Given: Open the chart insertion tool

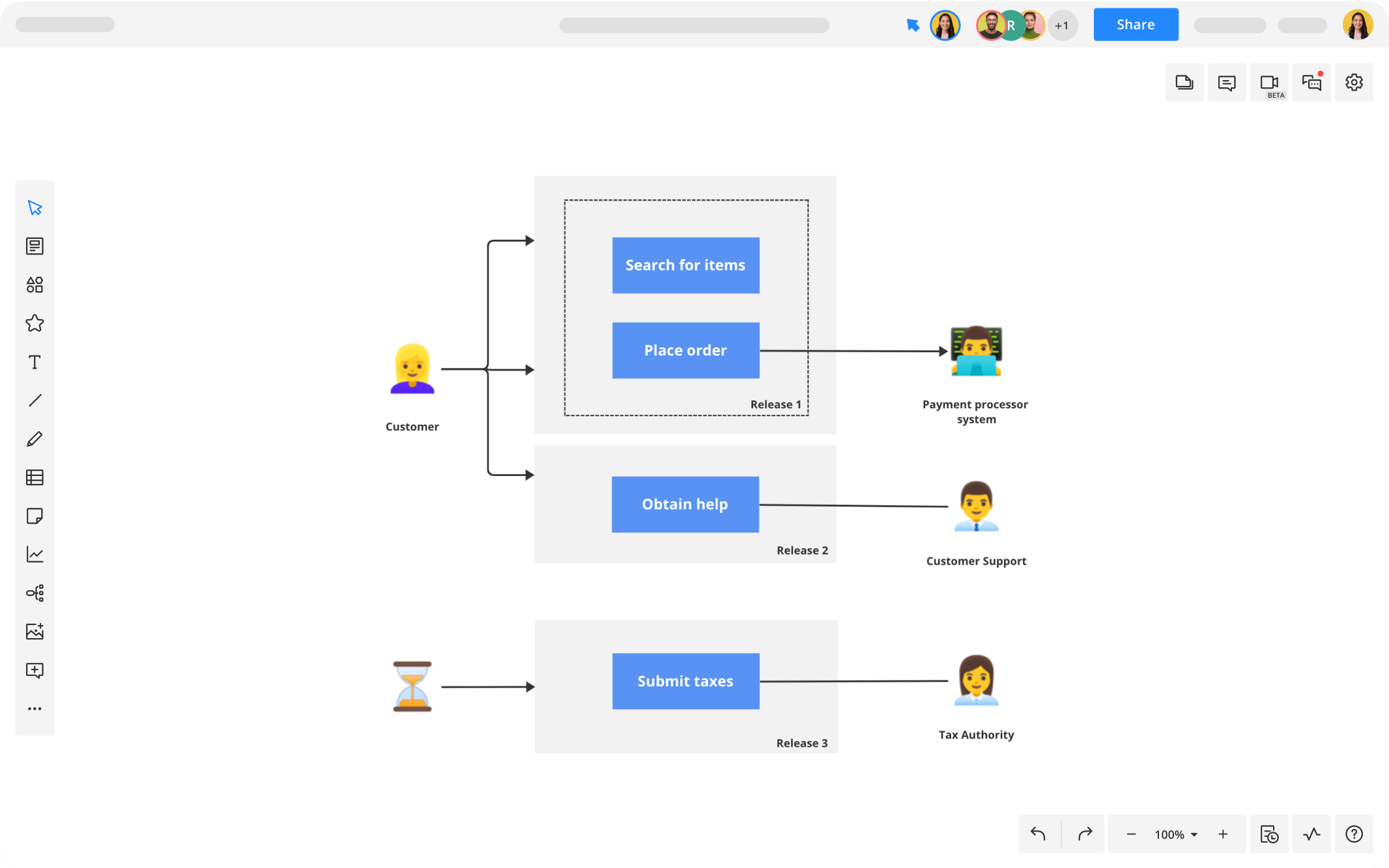Looking at the screenshot, I should point(35,554).
